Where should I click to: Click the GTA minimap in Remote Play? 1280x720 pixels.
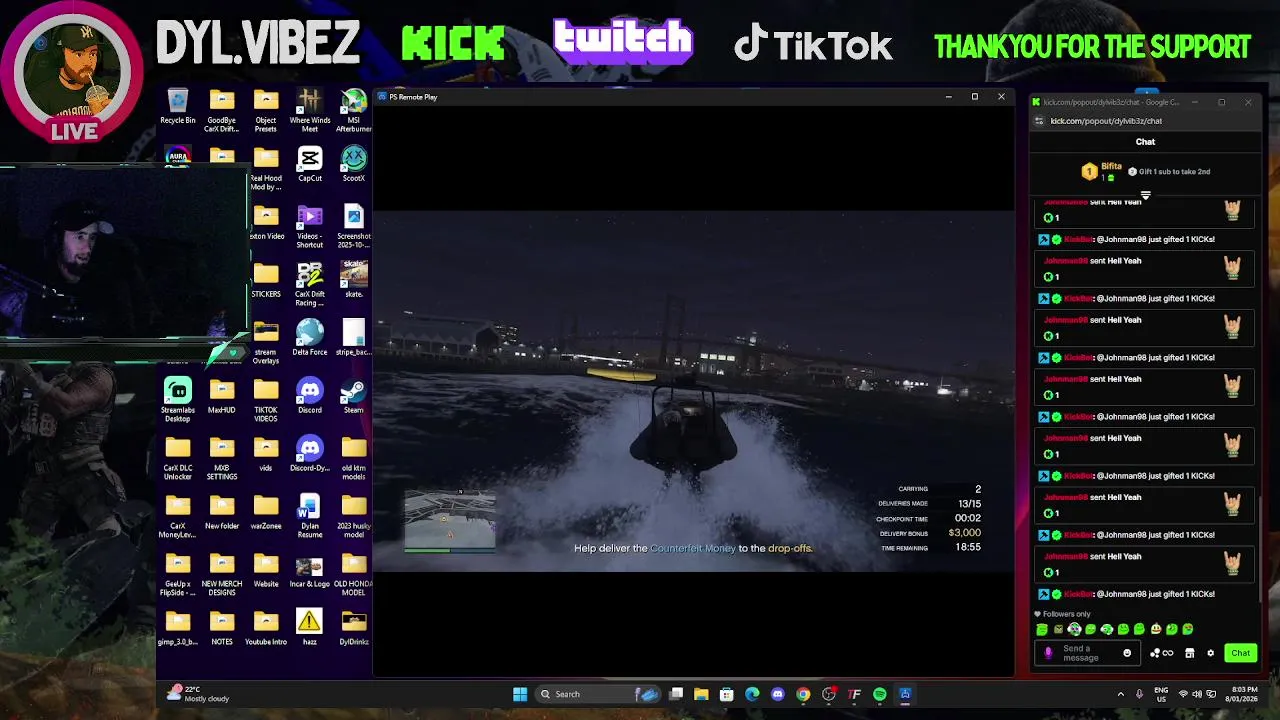coord(449,520)
